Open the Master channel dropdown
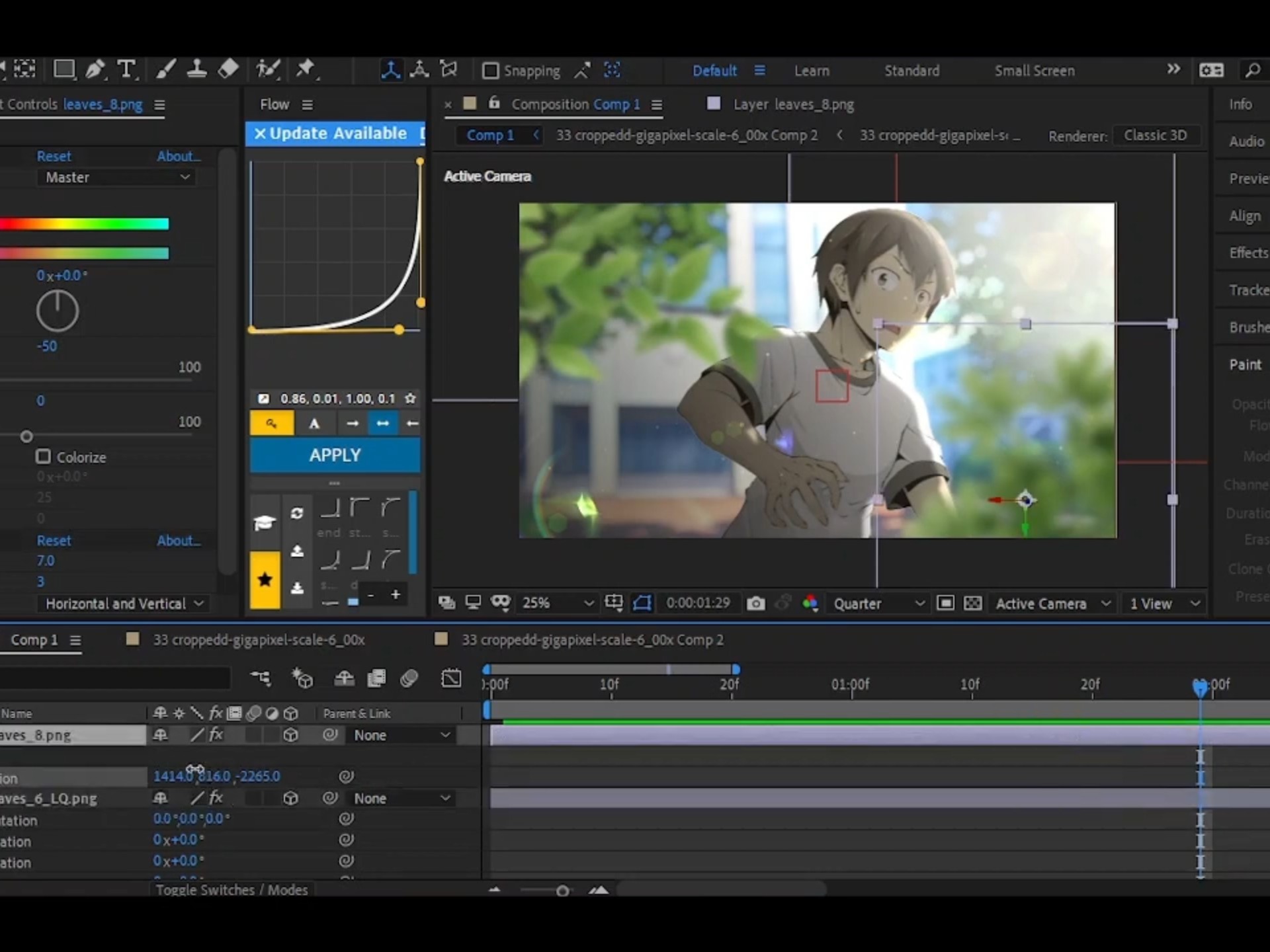The height and width of the screenshot is (952, 1270). (x=117, y=177)
